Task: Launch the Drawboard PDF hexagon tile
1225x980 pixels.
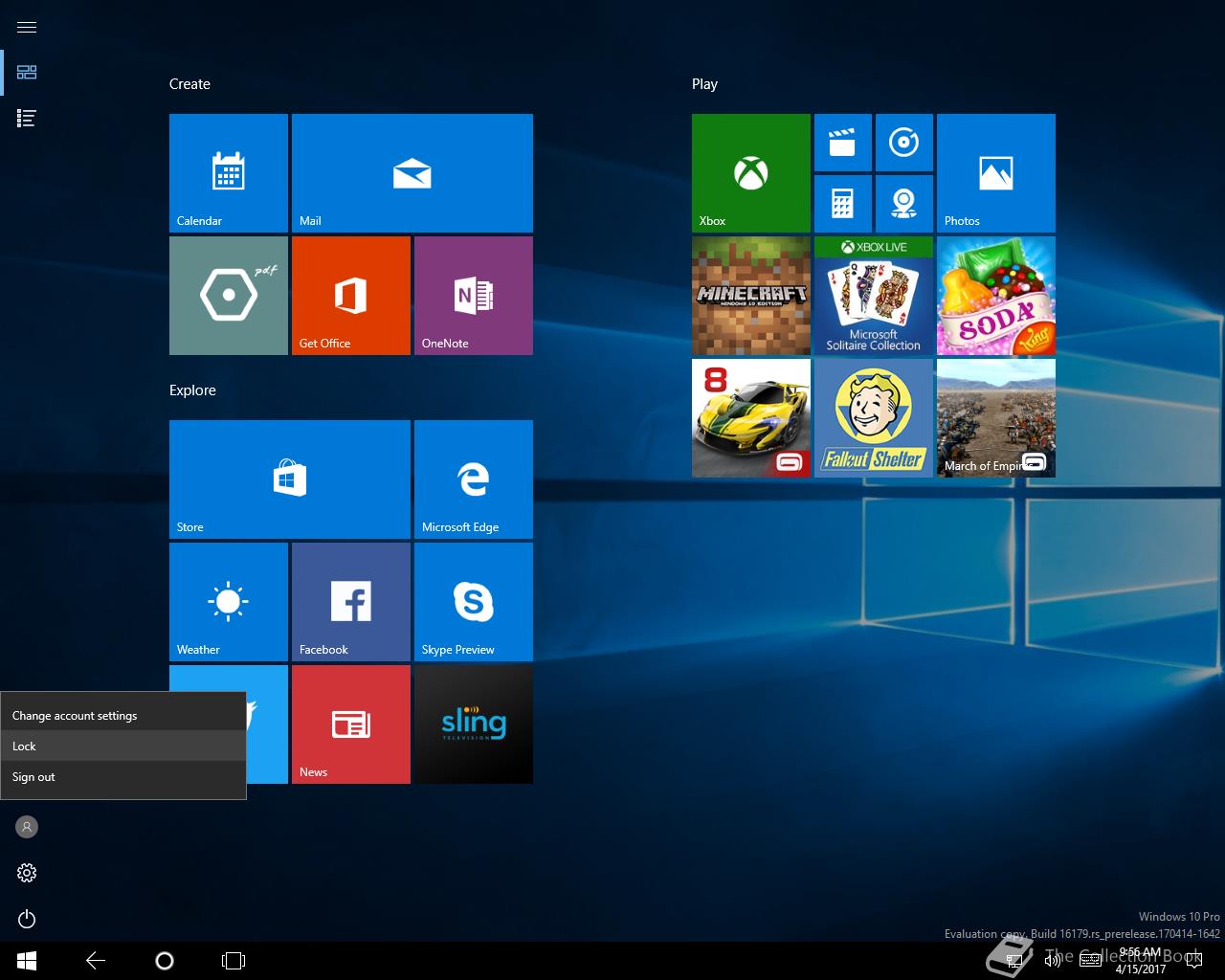Action: pyautogui.click(x=229, y=296)
